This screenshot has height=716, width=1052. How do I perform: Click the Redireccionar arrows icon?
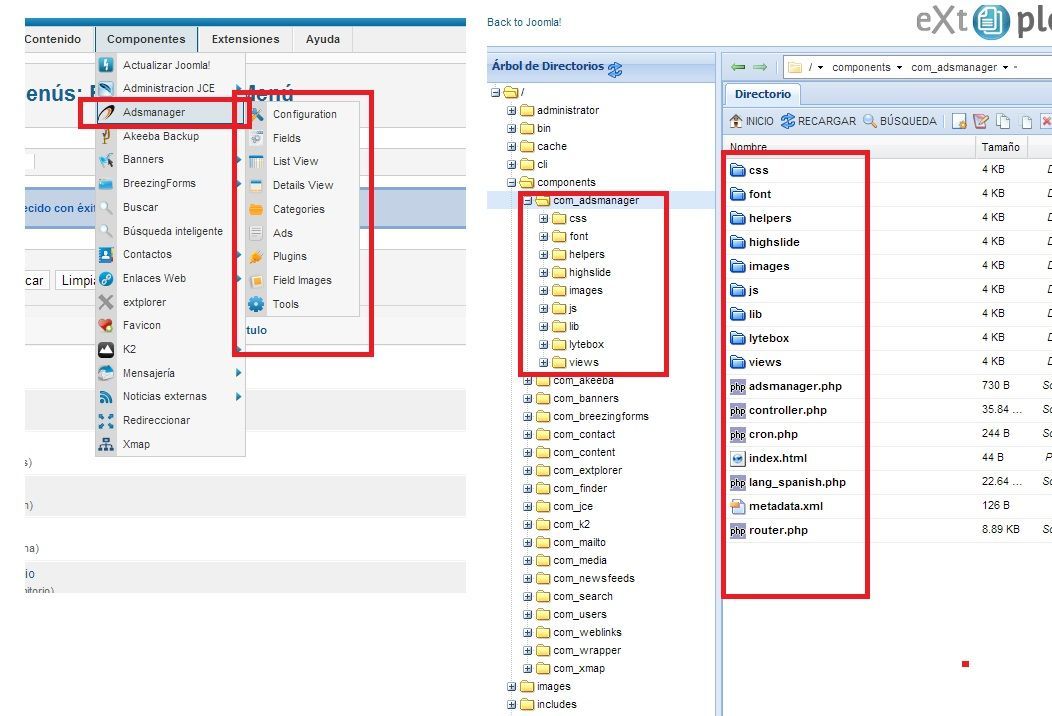[x=106, y=421]
